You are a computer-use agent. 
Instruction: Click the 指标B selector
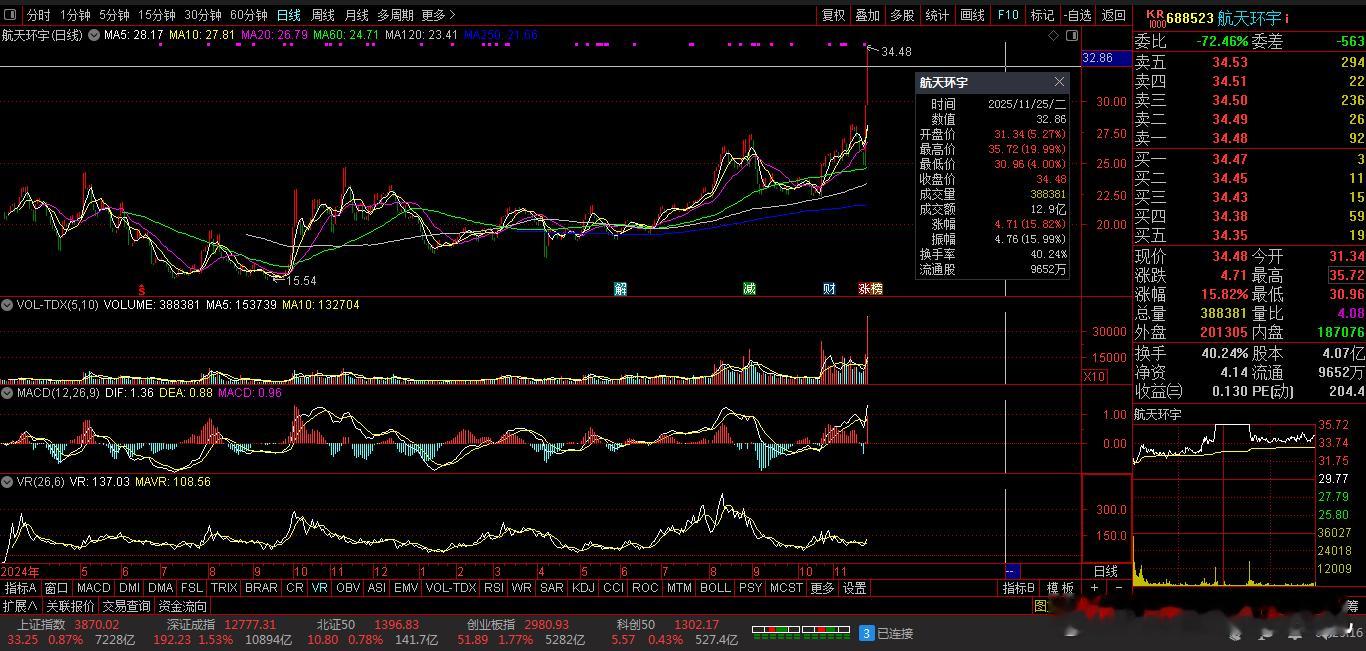click(x=1020, y=588)
